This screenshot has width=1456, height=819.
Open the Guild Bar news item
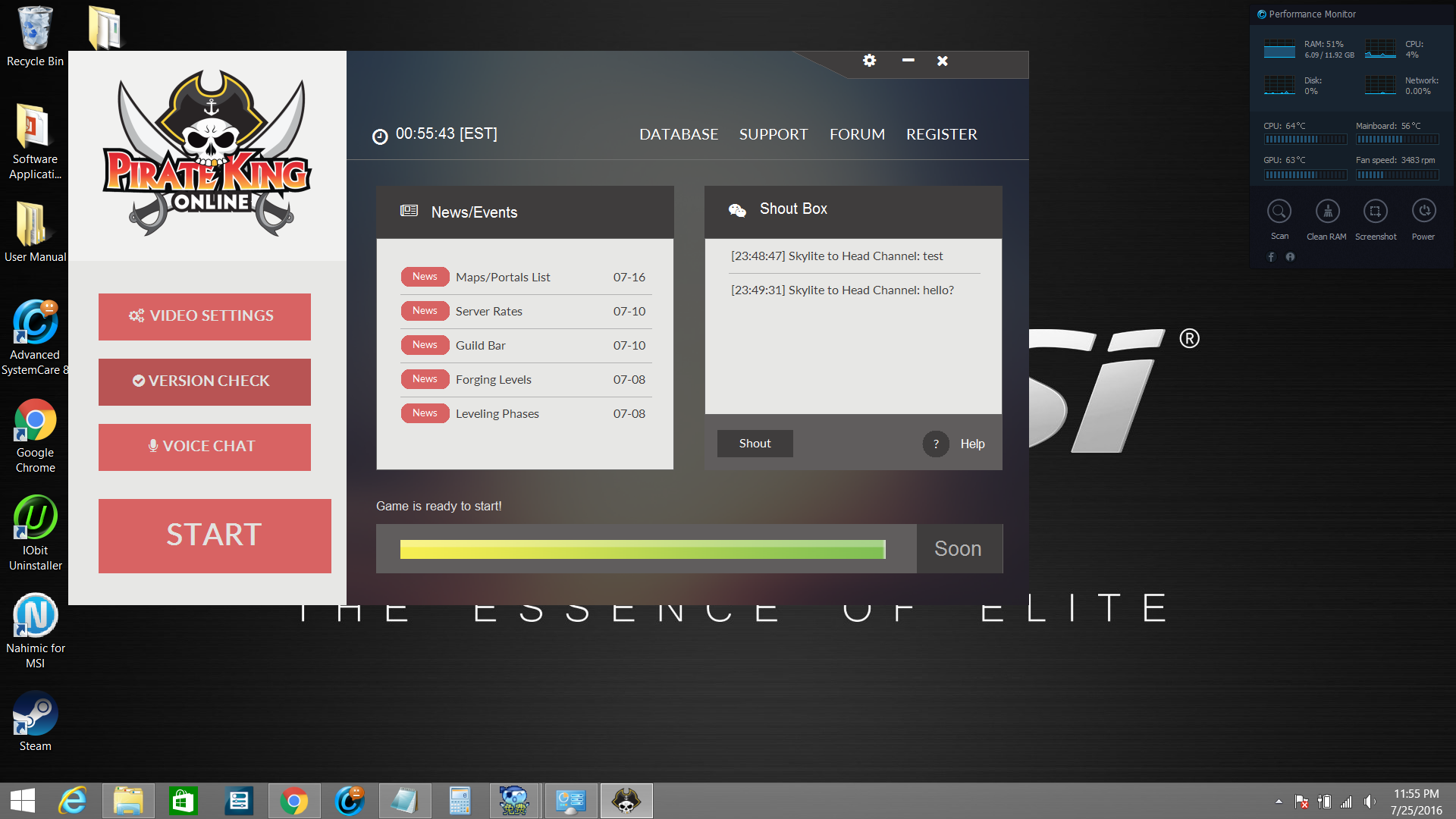(526, 346)
